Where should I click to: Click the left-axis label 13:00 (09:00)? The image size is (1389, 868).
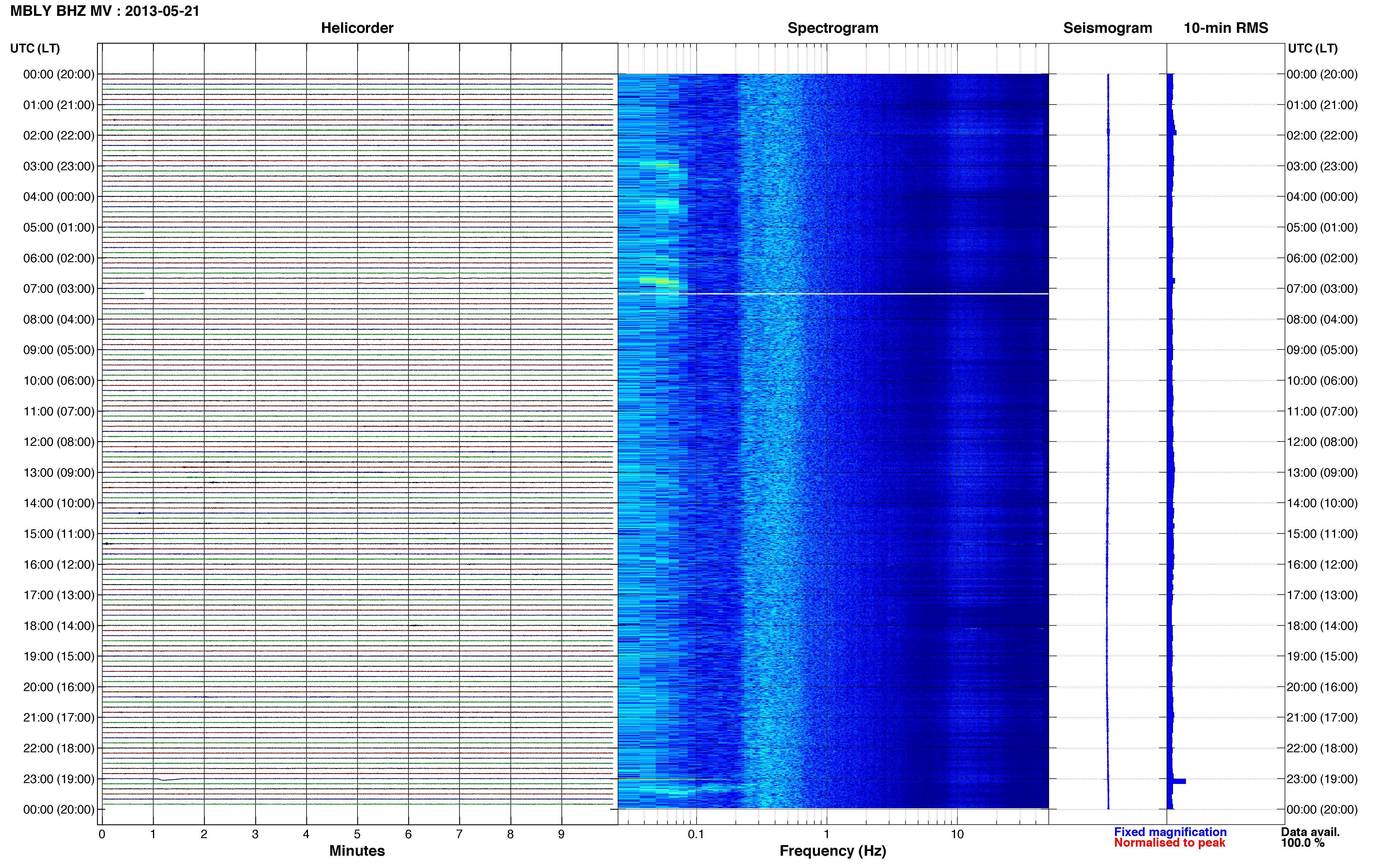coord(59,473)
